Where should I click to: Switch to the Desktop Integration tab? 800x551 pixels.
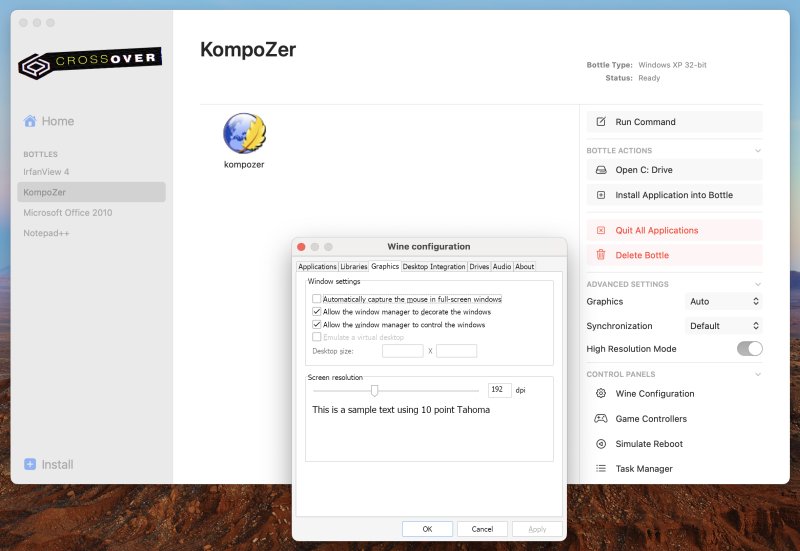pos(434,267)
